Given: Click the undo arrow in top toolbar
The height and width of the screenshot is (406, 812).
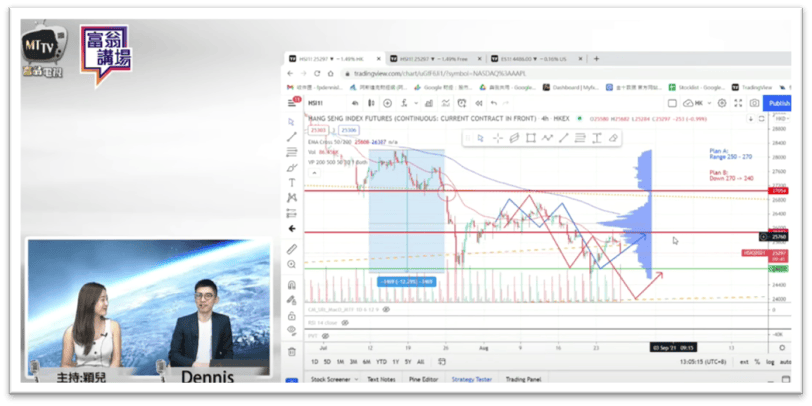Looking at the screenshot, I should [494, 103].
